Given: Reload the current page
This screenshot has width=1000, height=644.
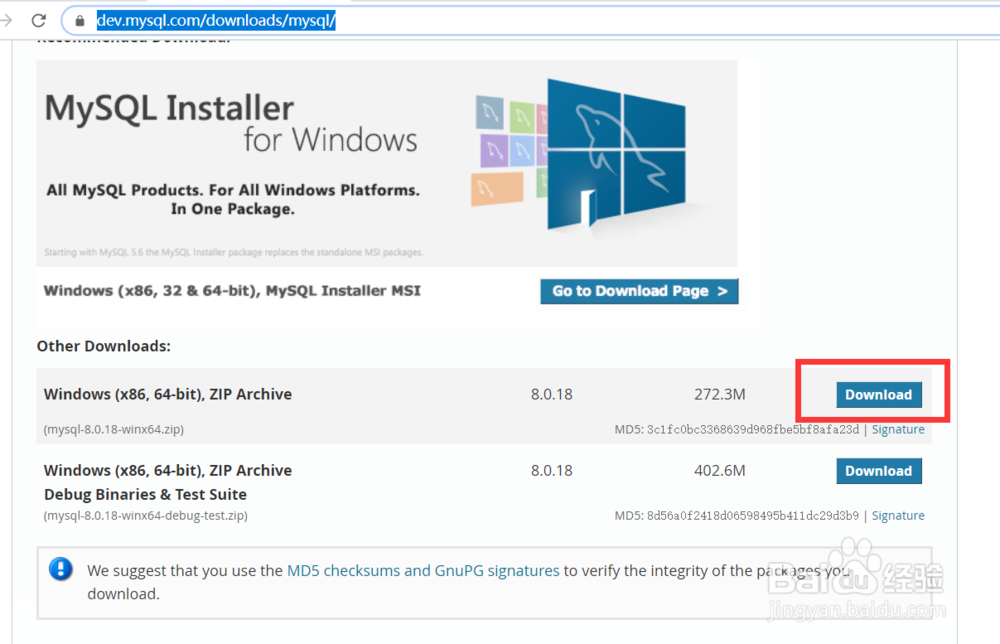Looking at the screenshot, I should (38, 19).
